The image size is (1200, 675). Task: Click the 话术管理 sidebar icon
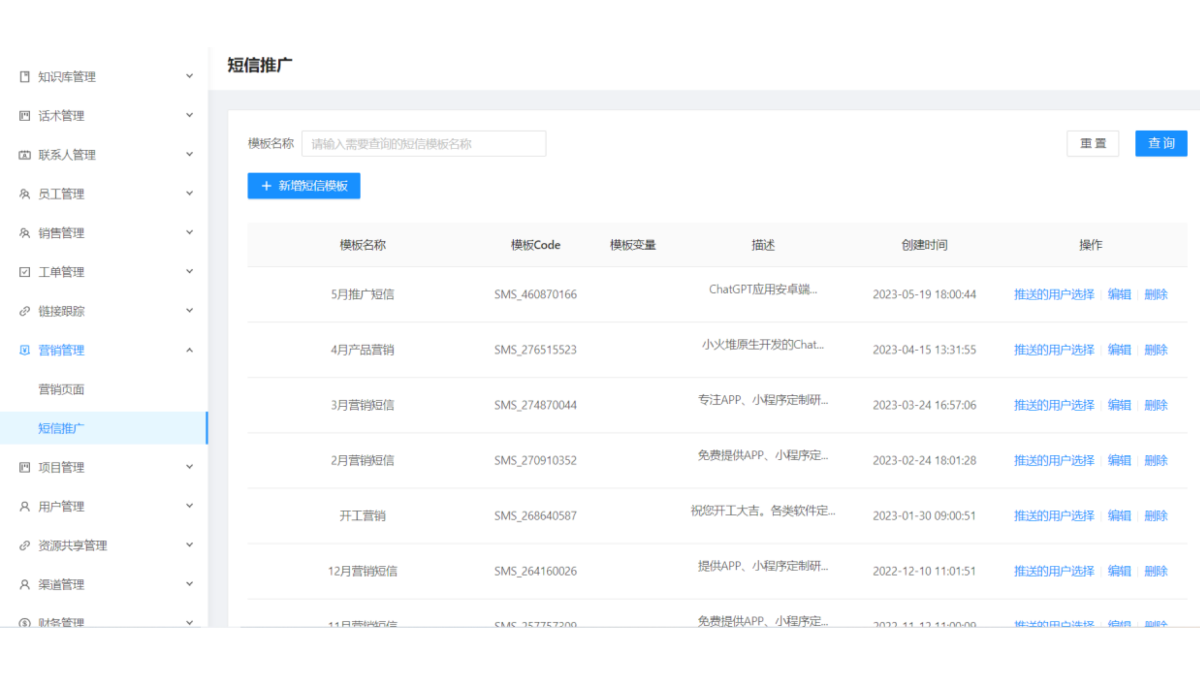click(x=25, y=116)
